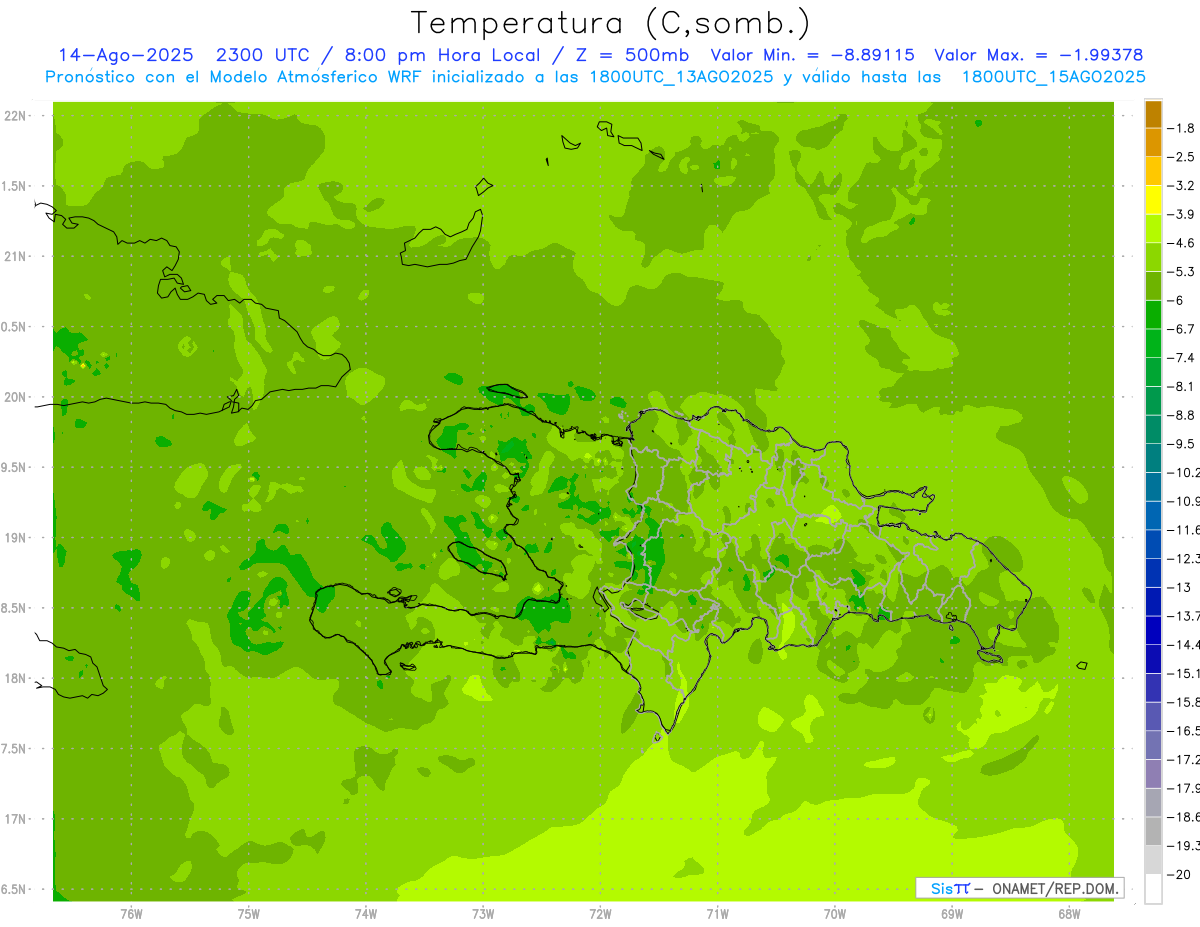The height and width of the screenshot is (927, 1200).
Task: Click the '22N' latitude label
Action: coord(16,116)
